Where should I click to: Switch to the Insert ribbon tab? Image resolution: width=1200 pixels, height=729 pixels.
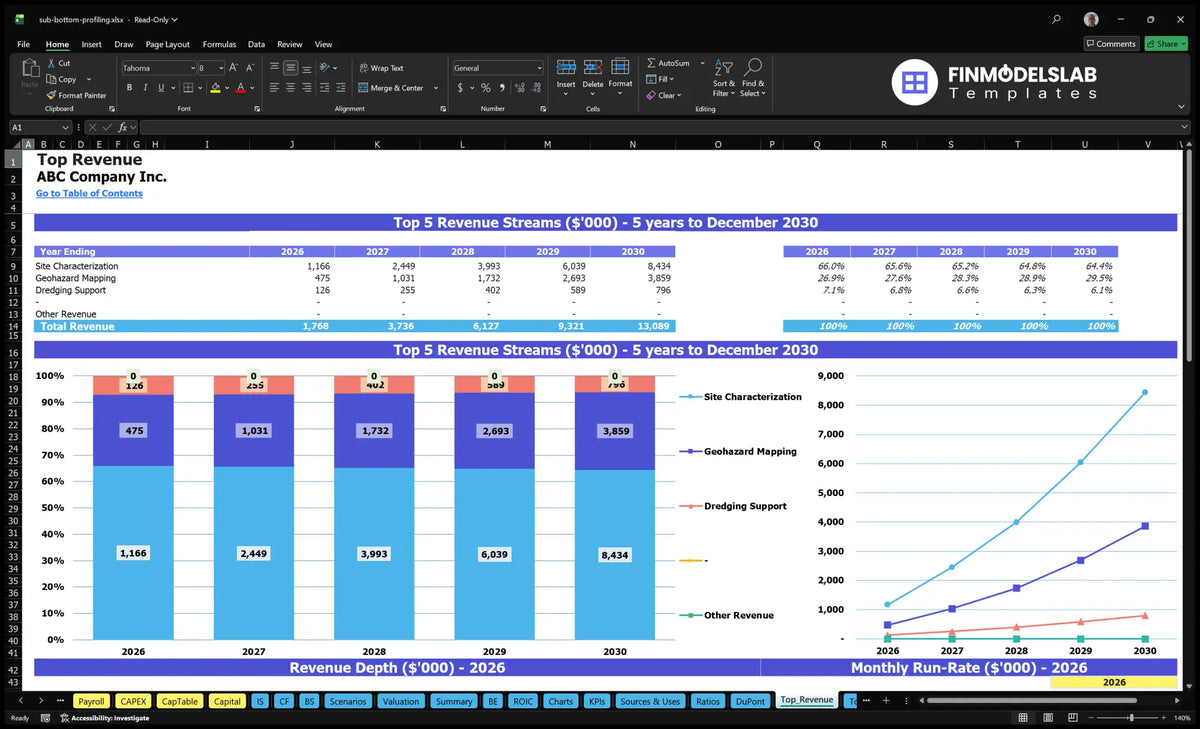click(x=91, y=44)
